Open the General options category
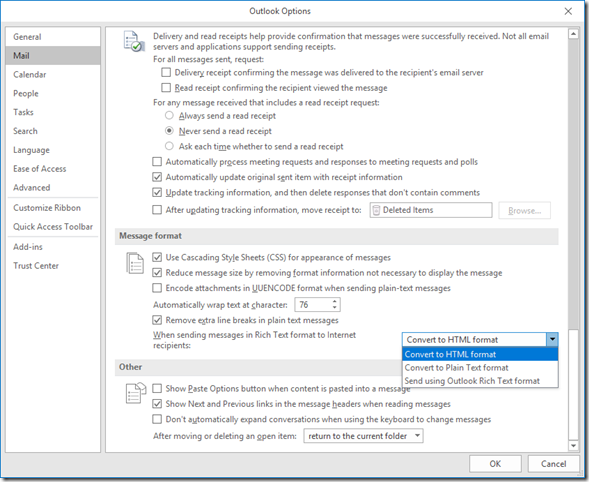This screenshot has width=589, height=482. [53, 37]
